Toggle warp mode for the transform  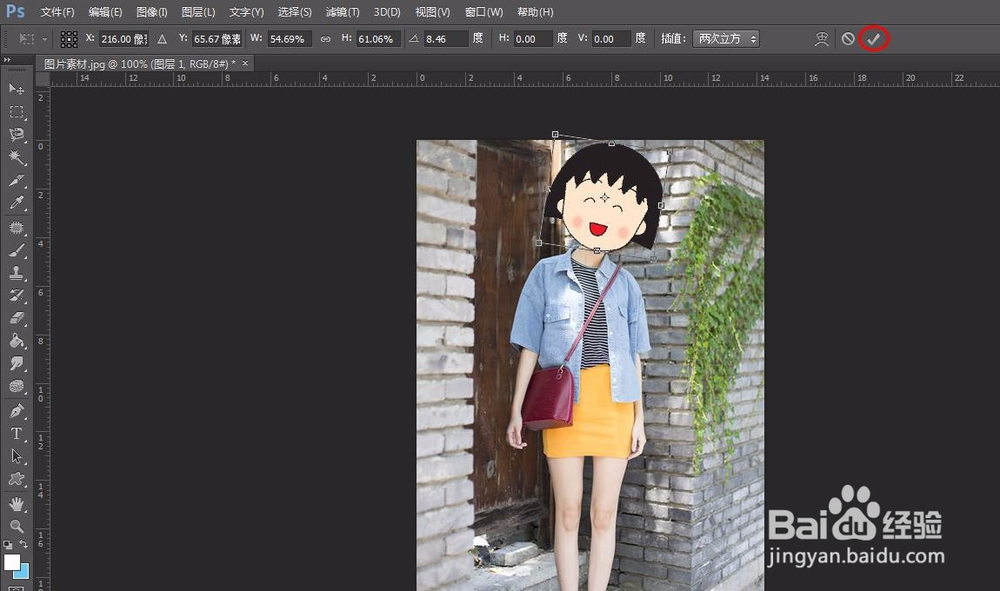(821, 39)
